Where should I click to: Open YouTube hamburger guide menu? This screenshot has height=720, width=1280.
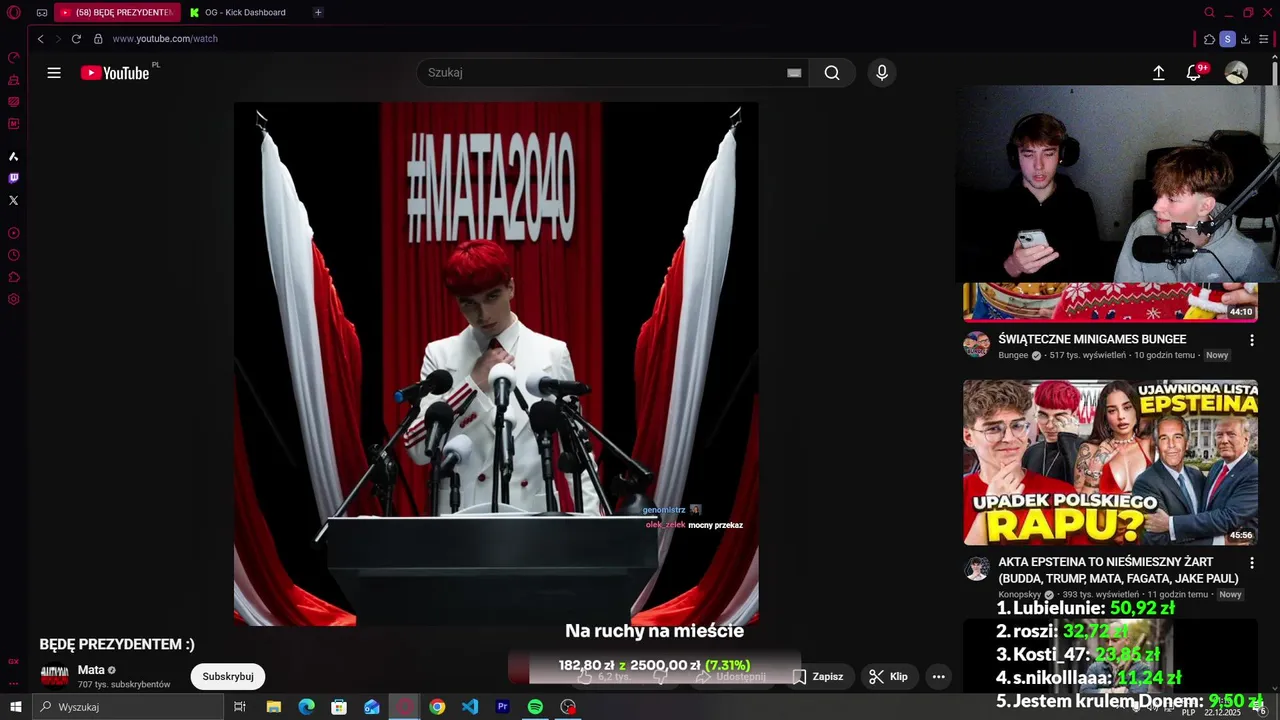pyautogui.click(x=54, y=73)
